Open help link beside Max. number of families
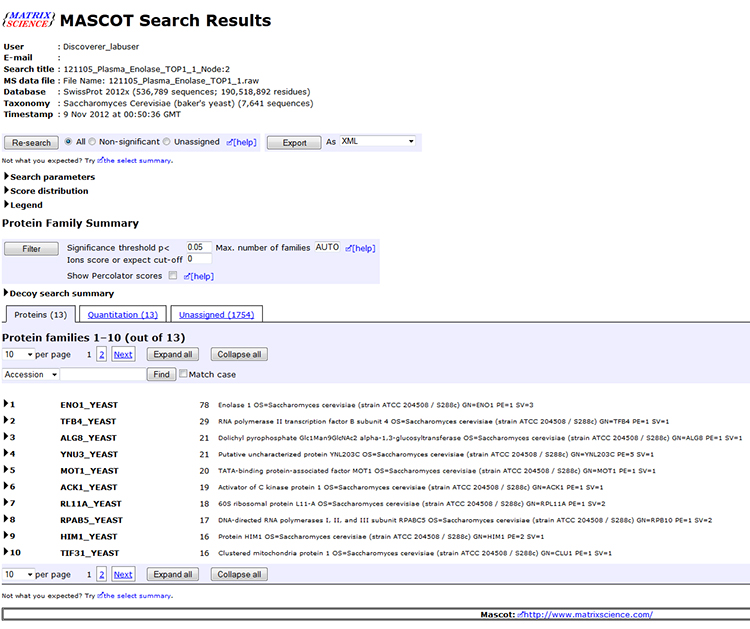This screenshot has height=629, width=750. [361, 248]
